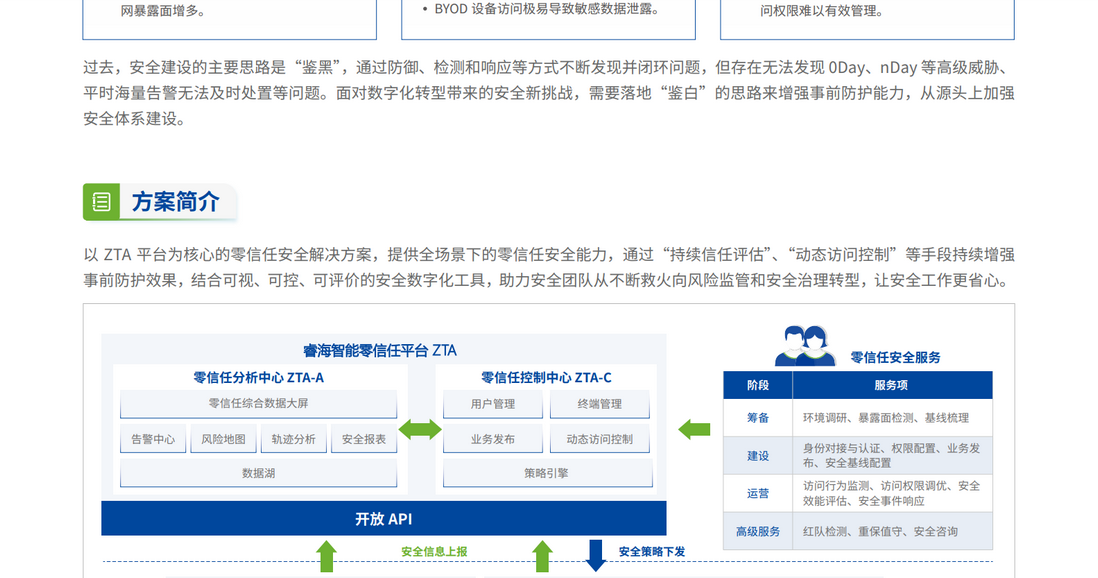Click the 身份对接与认证 service cell

[891, 455]
